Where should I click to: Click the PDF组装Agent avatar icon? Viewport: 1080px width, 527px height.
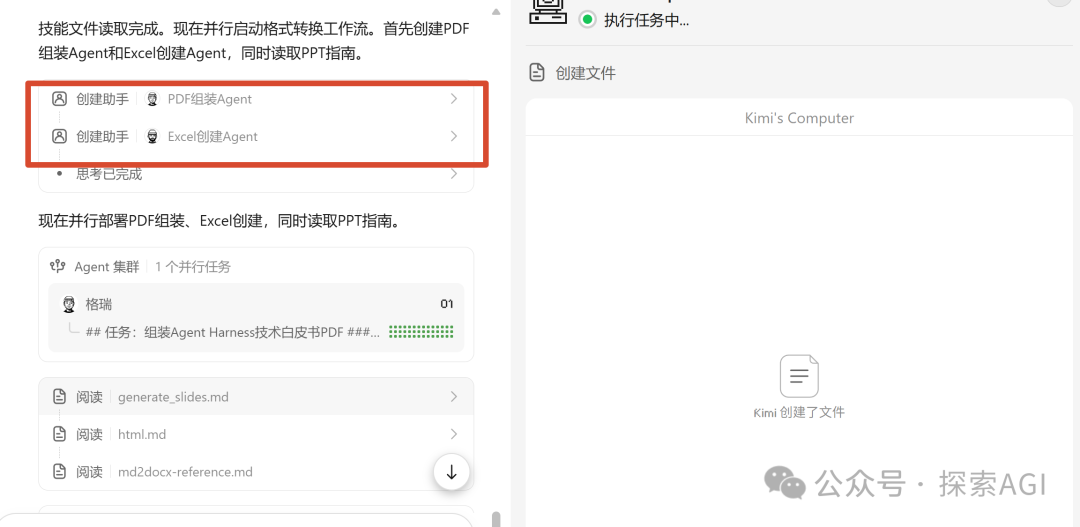pos(152,99)
